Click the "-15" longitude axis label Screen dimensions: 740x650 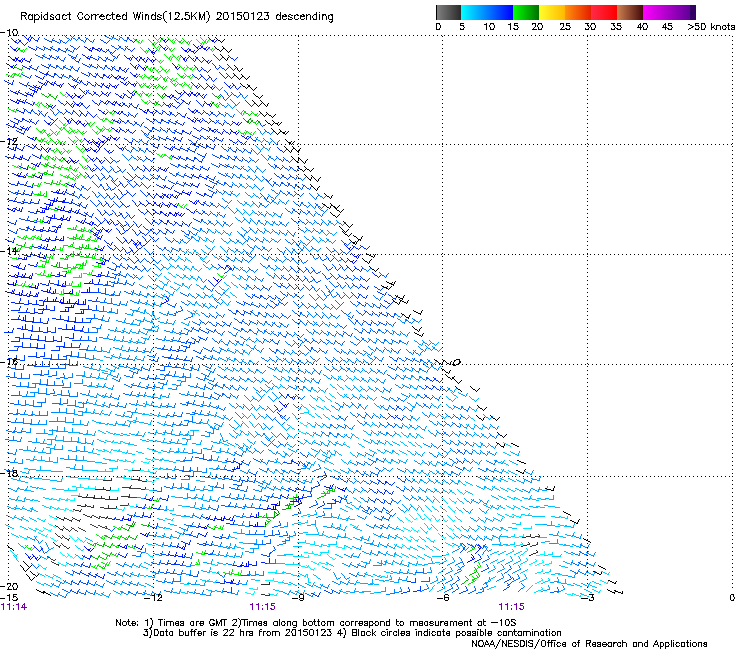(9, 598)
